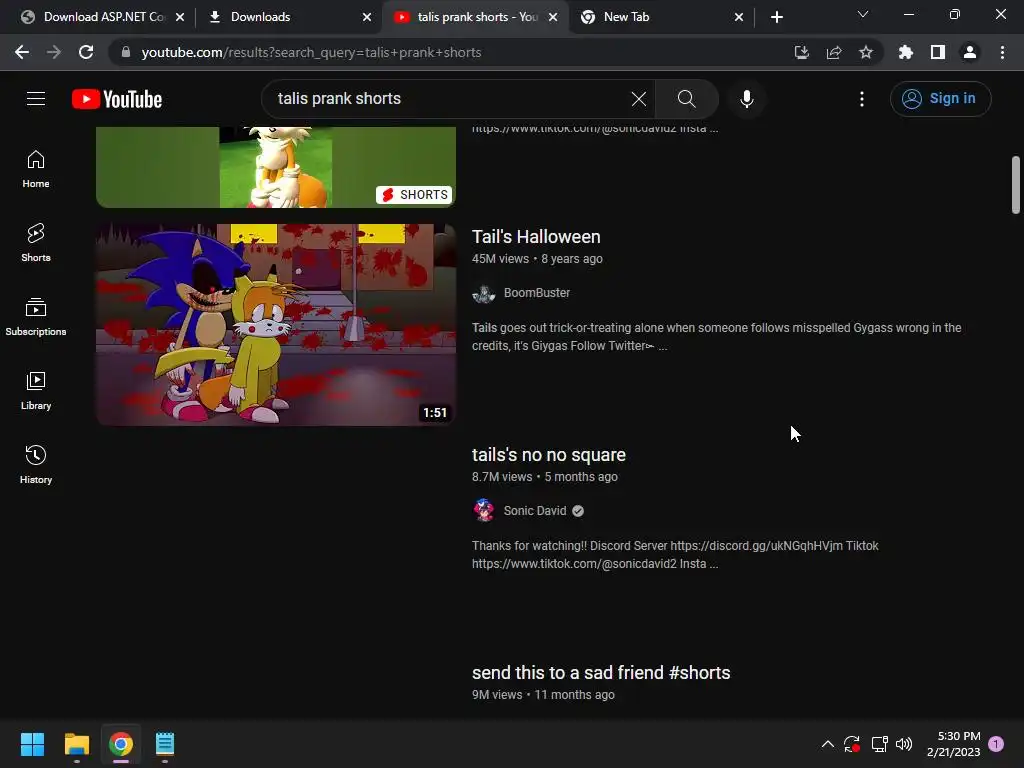Expand the tab search dropdown arrow
The width and height of the screenshot is (1024, 768).
(863, 14)
